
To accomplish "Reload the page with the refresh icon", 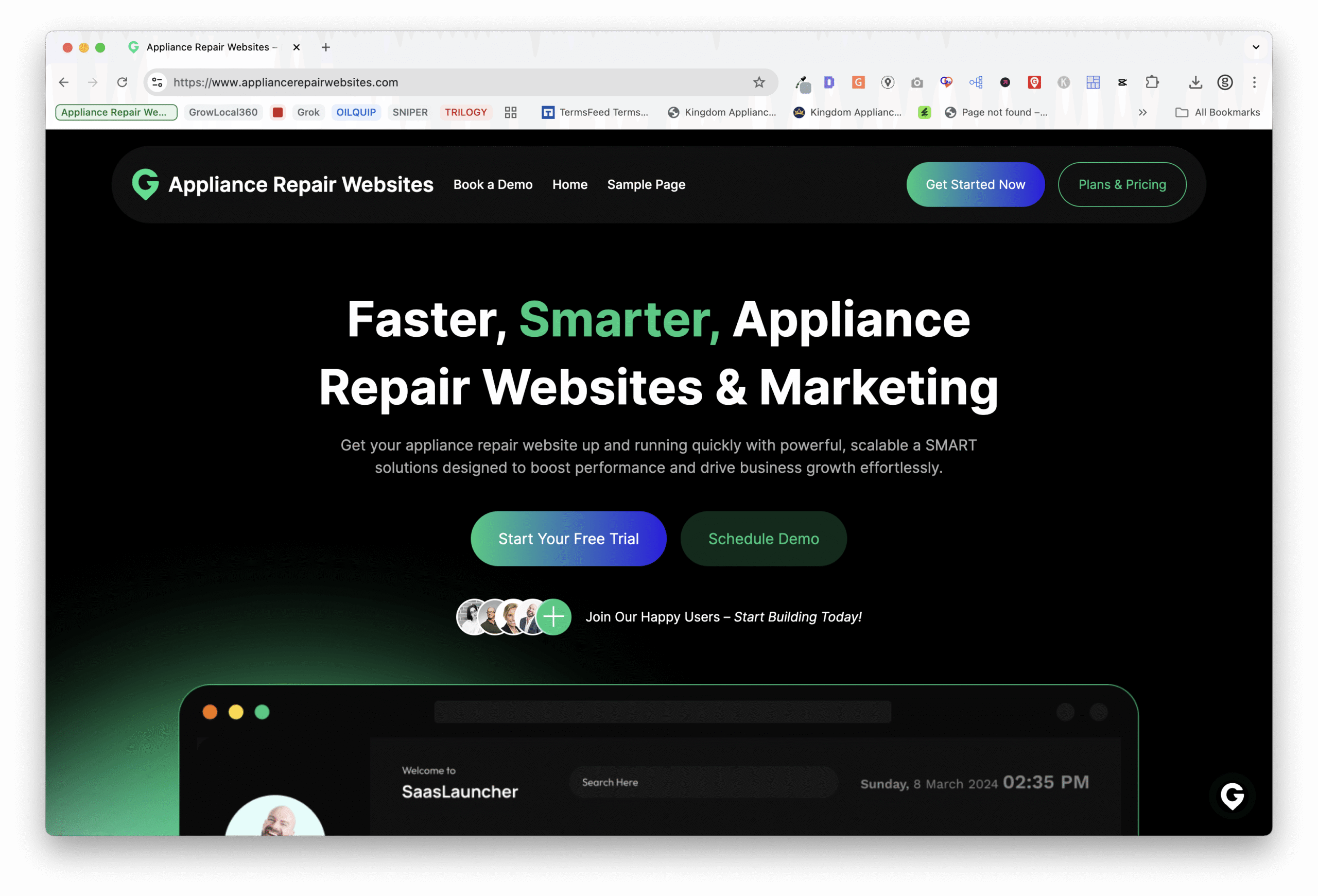I will 122,82.
